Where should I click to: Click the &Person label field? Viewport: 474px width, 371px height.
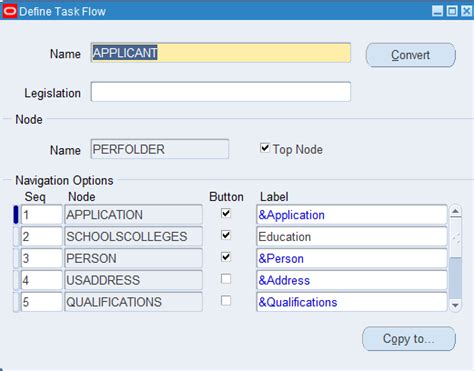coord(352,258)
